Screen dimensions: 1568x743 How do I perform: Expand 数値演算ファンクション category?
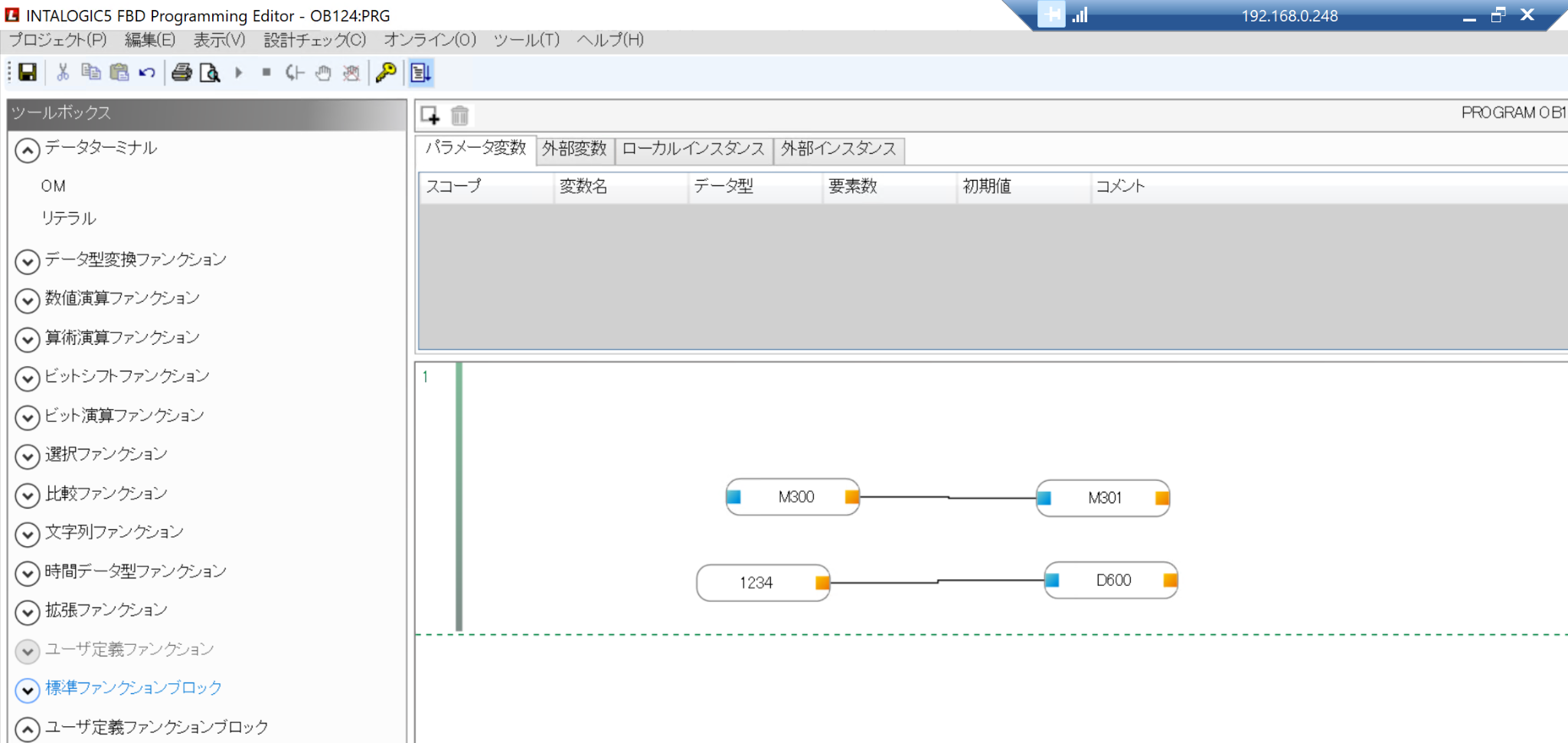[28, 300]
